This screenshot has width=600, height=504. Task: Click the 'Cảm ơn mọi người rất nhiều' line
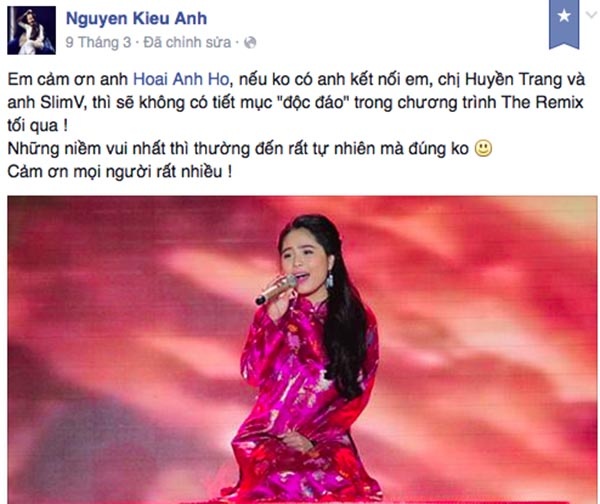click(119, 171)
